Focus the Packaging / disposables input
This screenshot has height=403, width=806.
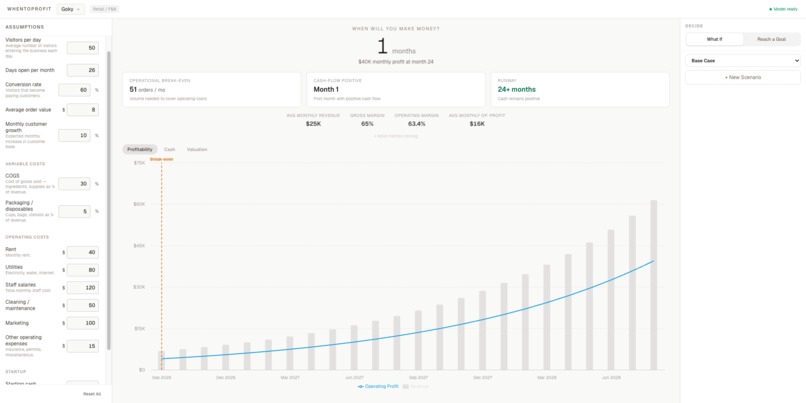click(x=74, y=211)
